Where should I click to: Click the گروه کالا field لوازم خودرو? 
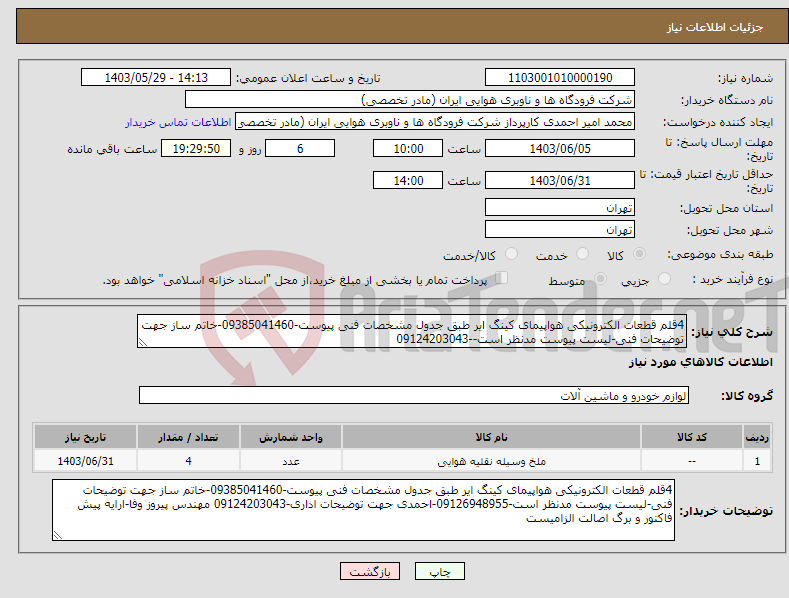click(414, 395)
